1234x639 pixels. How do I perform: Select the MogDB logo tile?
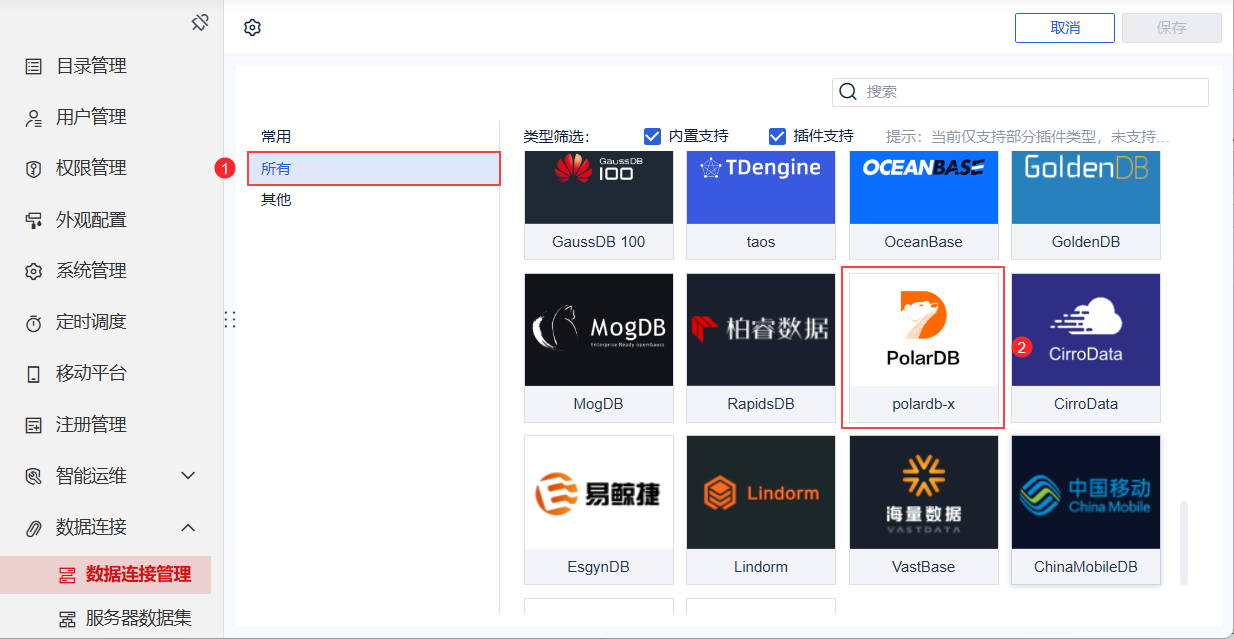[599, 330]
